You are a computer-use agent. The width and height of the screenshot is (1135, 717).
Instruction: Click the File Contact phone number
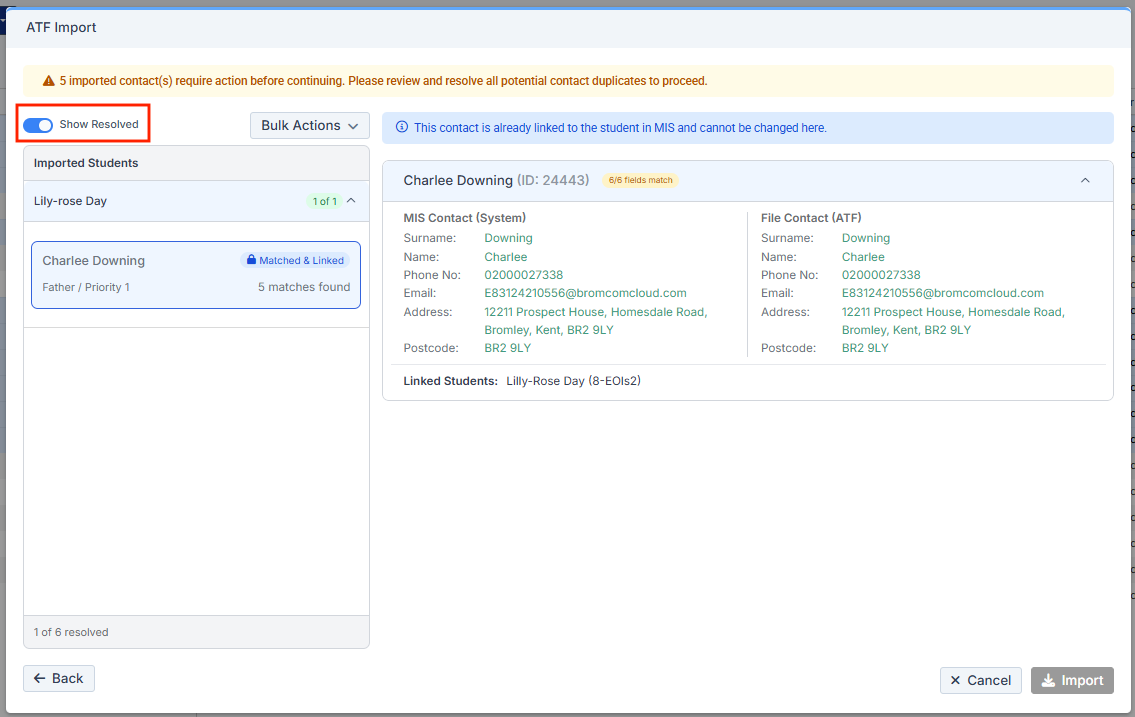881,275
